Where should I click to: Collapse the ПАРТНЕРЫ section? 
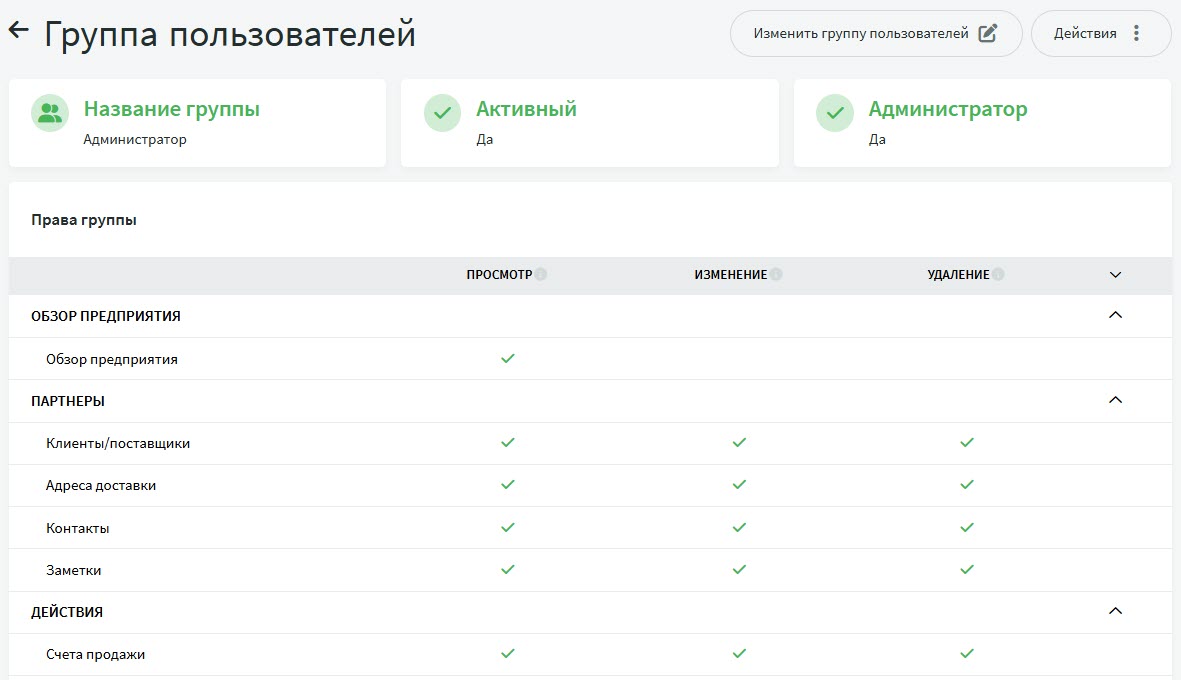pos(1116,400)
